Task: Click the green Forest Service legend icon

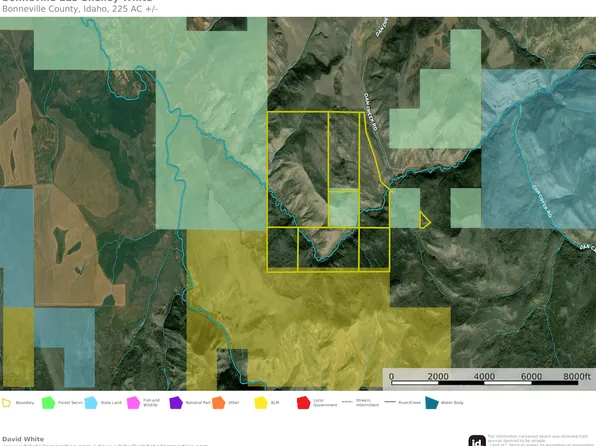Action: click(x=48, y=403)
